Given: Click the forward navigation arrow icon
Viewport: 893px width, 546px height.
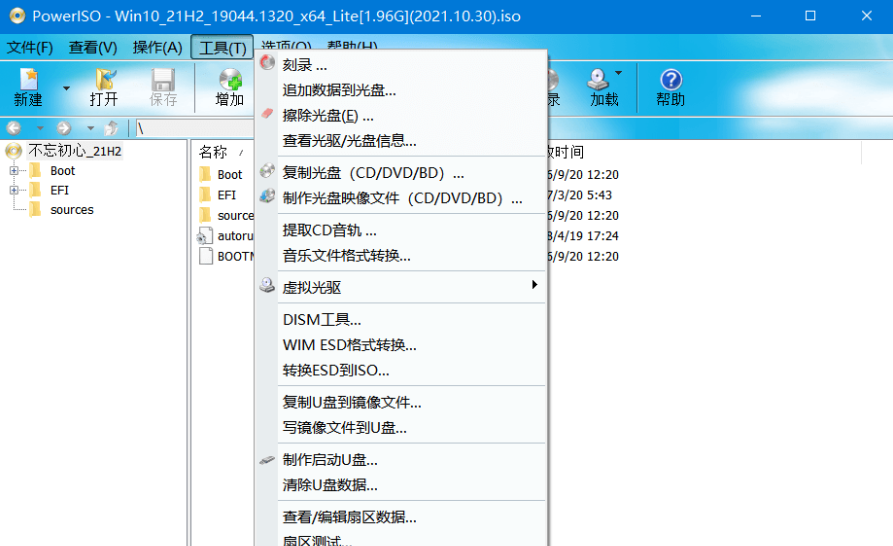Looking at the screenshot, I should (x=64, y=128).
